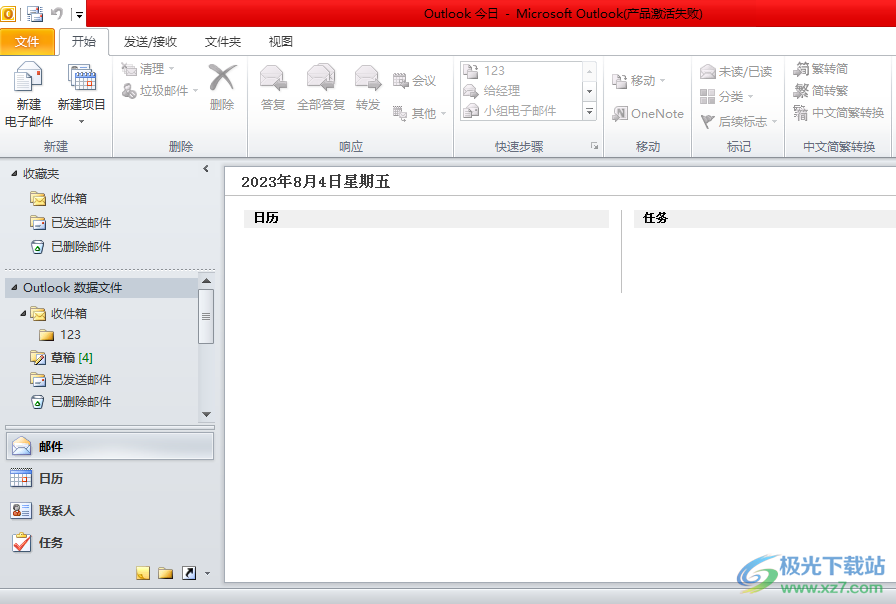896x604 pixels.
Task: Click the OneNote button
Action: tap(647, 114)
